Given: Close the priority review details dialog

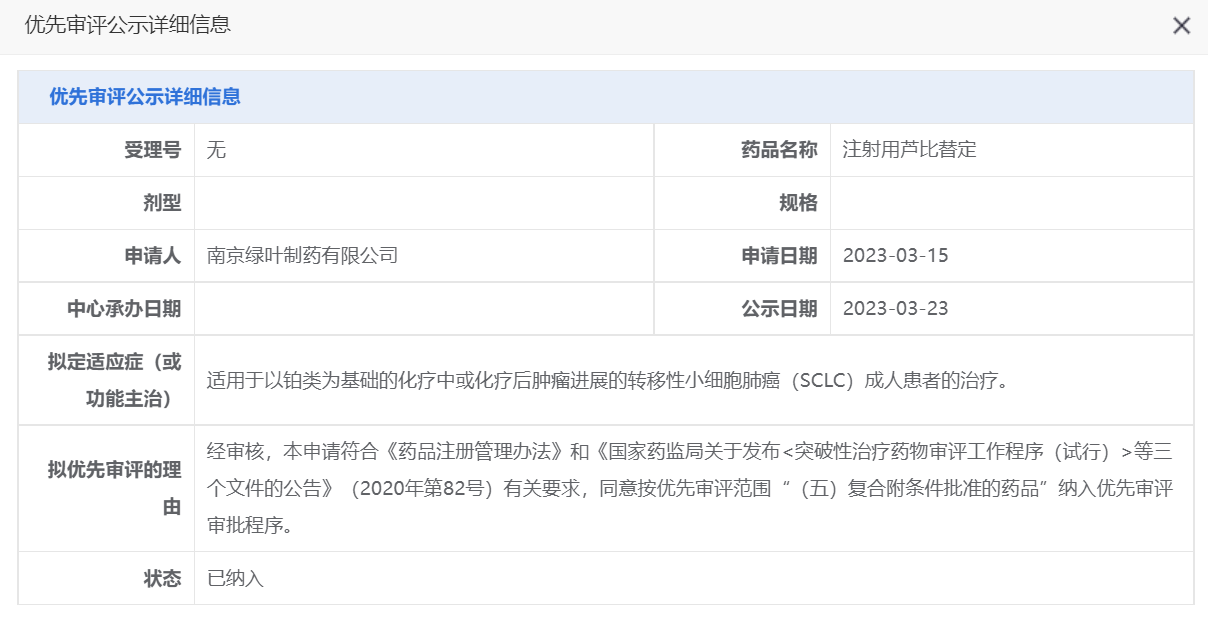Looking at the screenshot, I should click(x=1181, y=26).
